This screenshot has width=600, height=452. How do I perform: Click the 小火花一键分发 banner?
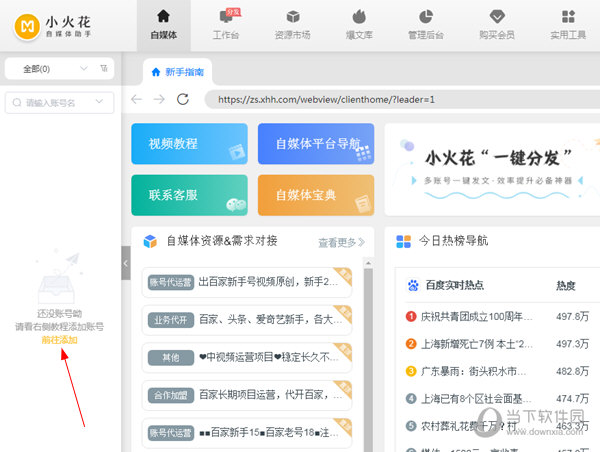point(492,169)
